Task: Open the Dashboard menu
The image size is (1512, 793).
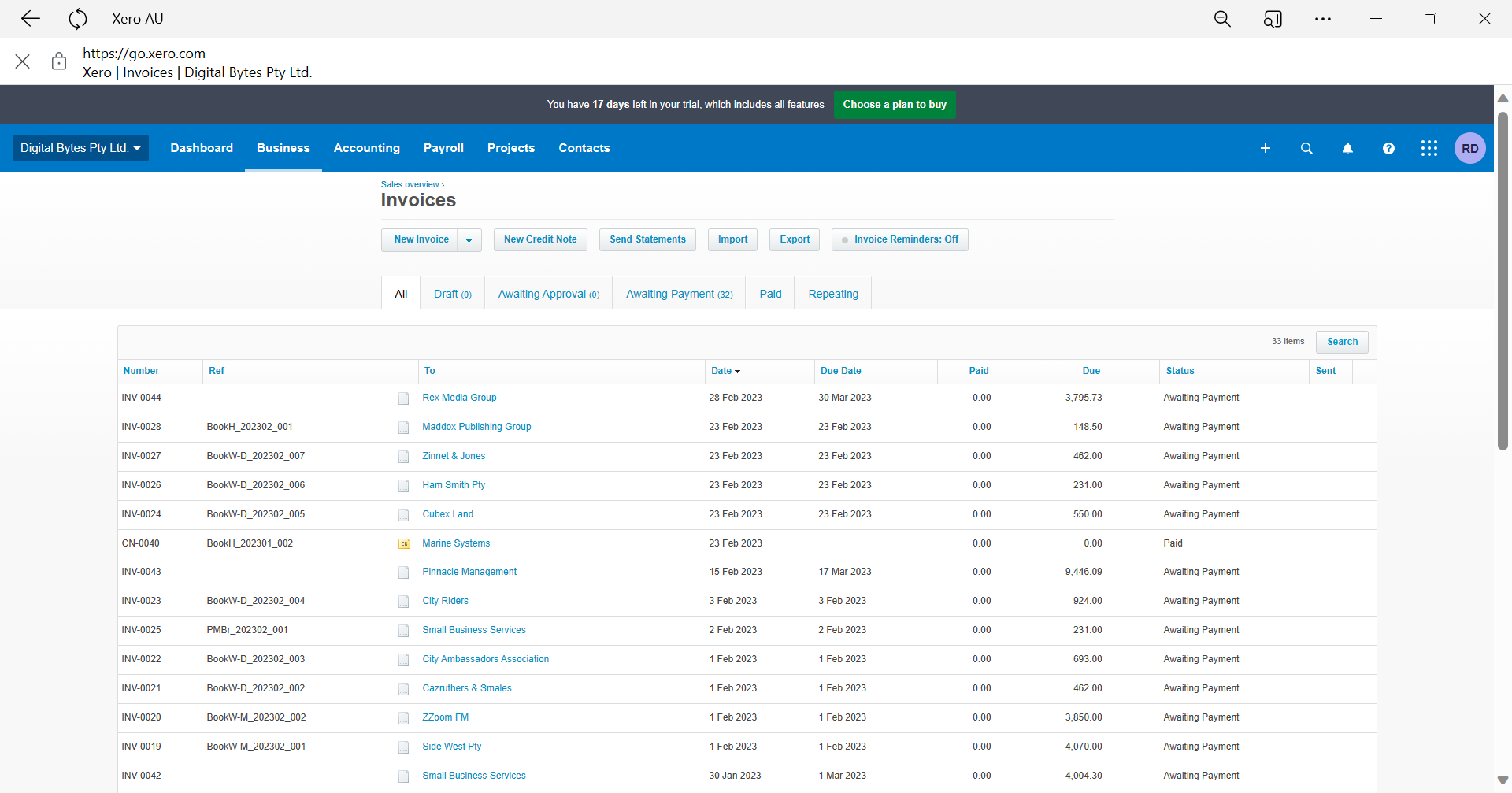Action: [x=202, y=148]
